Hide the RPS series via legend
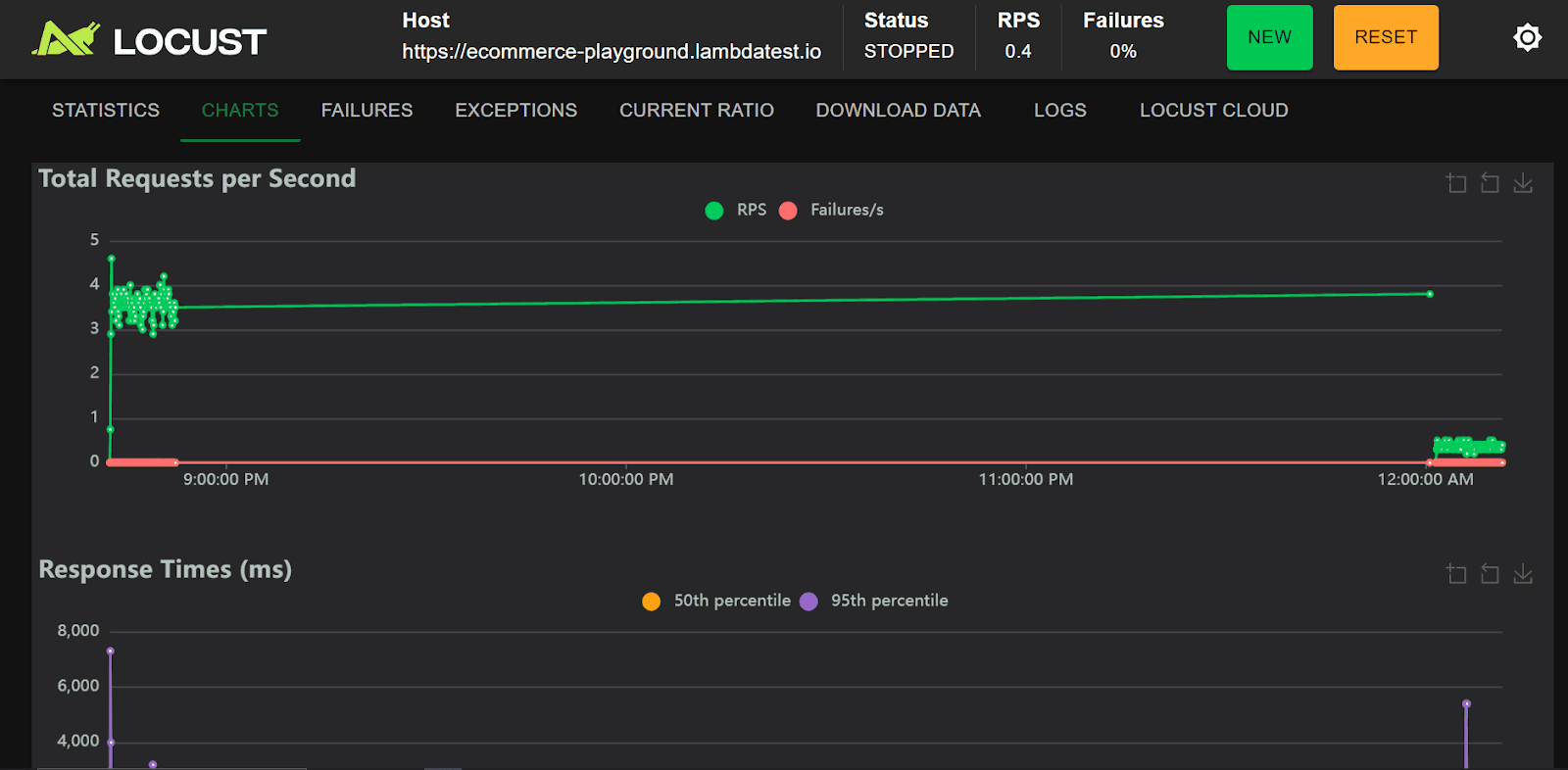This screenshot has width=1568, height=770. 736,210
